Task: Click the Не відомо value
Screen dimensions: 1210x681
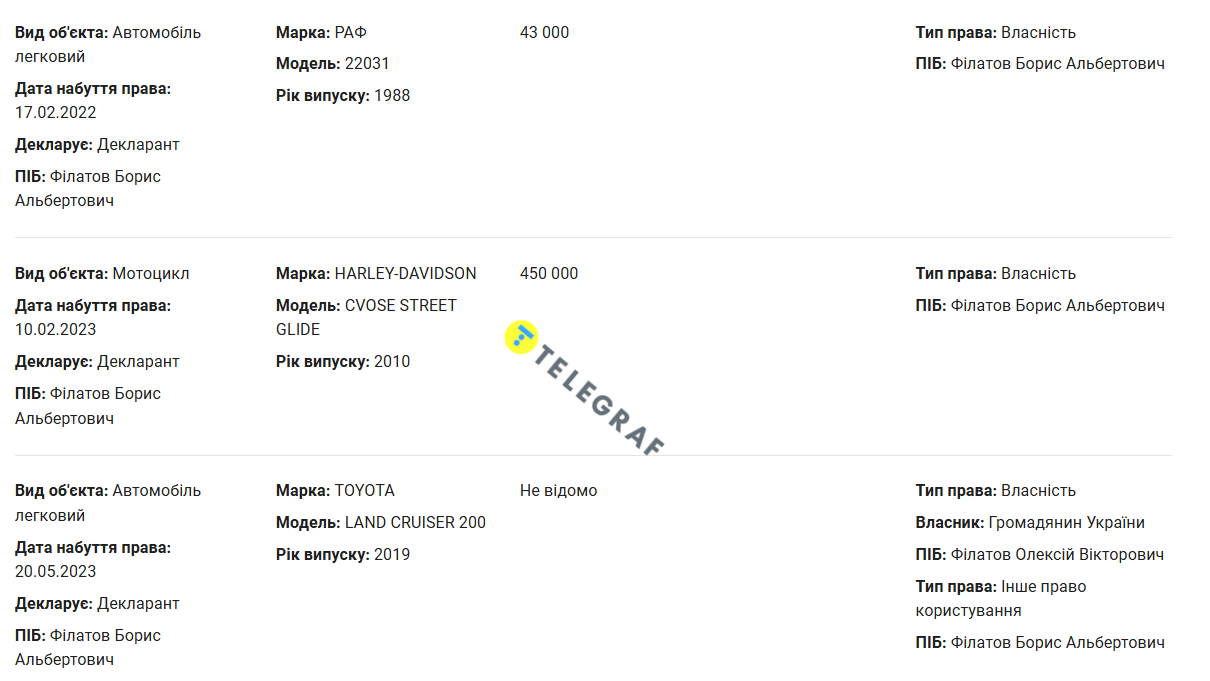Action: [x=558, y=491]
